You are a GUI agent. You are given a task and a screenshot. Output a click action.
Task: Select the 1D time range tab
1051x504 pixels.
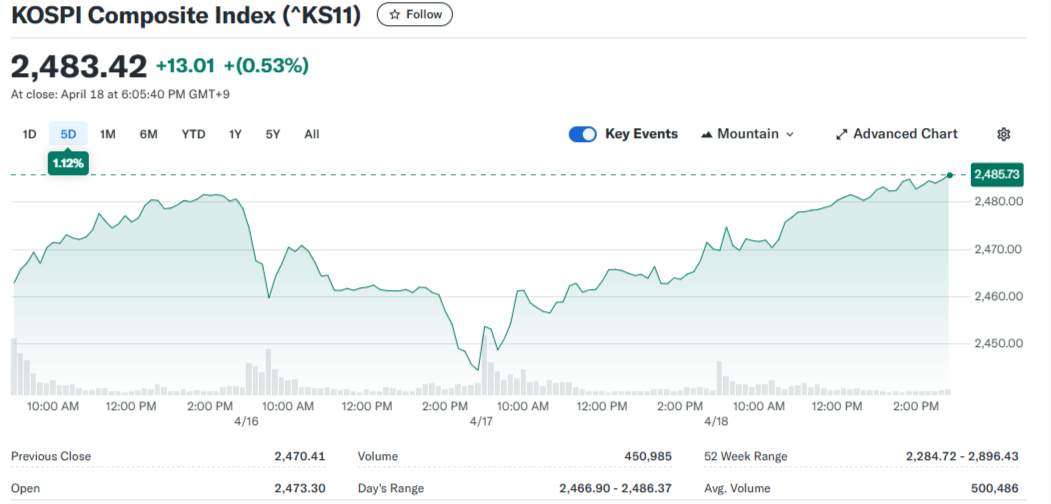point(29,134)
